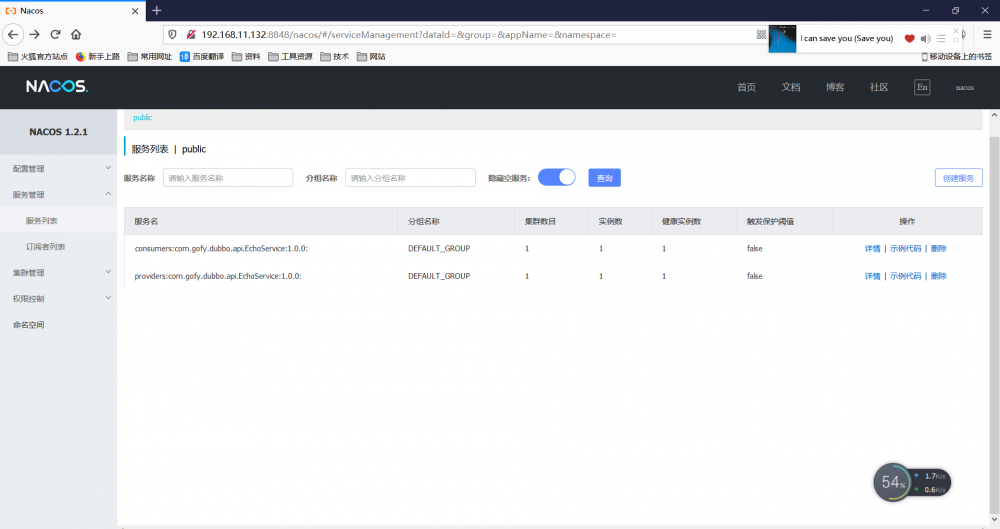Screen dimensions: 1000x529
Task: Open the 网站 bookmark folder
Action: pos(371,56)
